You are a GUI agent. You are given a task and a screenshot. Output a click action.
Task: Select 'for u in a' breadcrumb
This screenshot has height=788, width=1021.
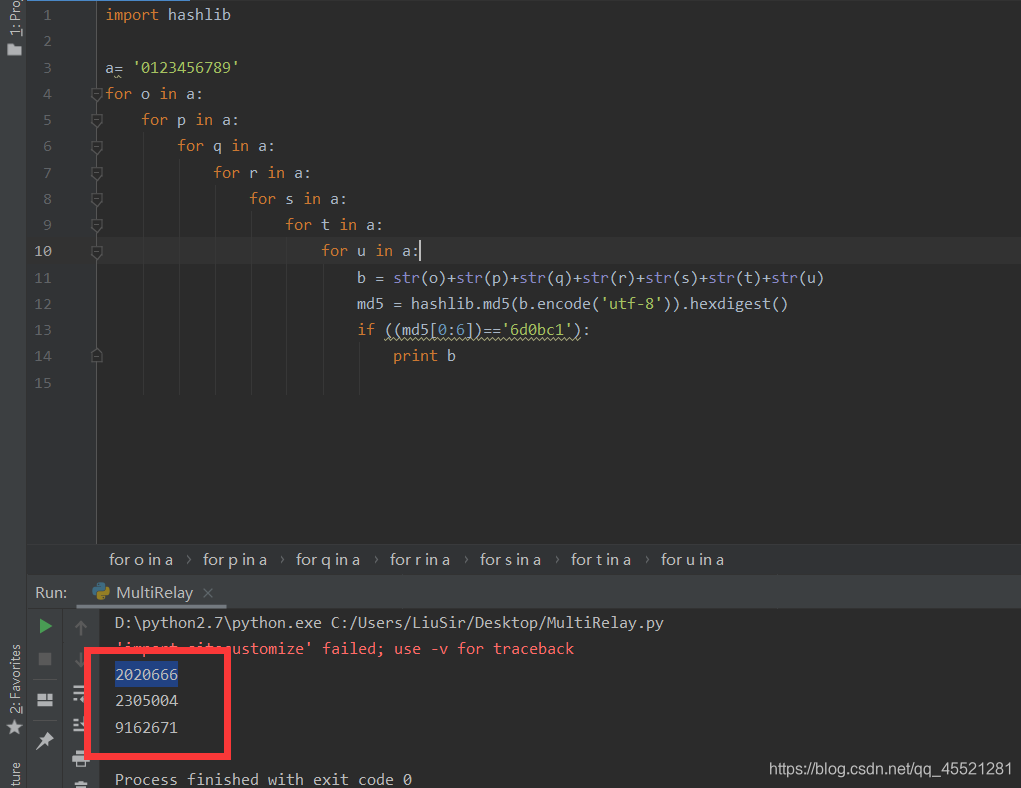(x=692, y=560)
